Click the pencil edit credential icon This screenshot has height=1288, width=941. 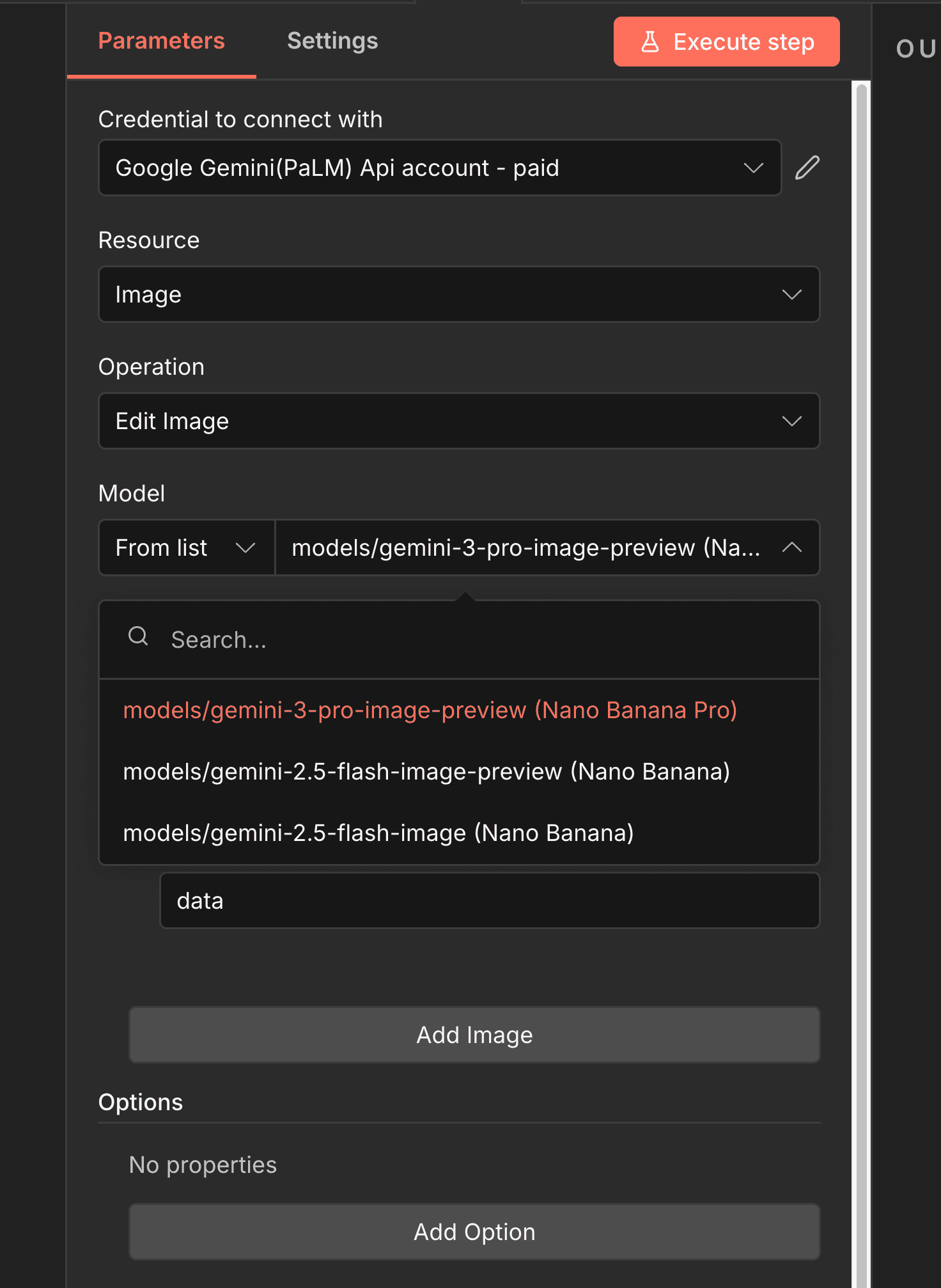pyautogui.click(x=807, y=168)
